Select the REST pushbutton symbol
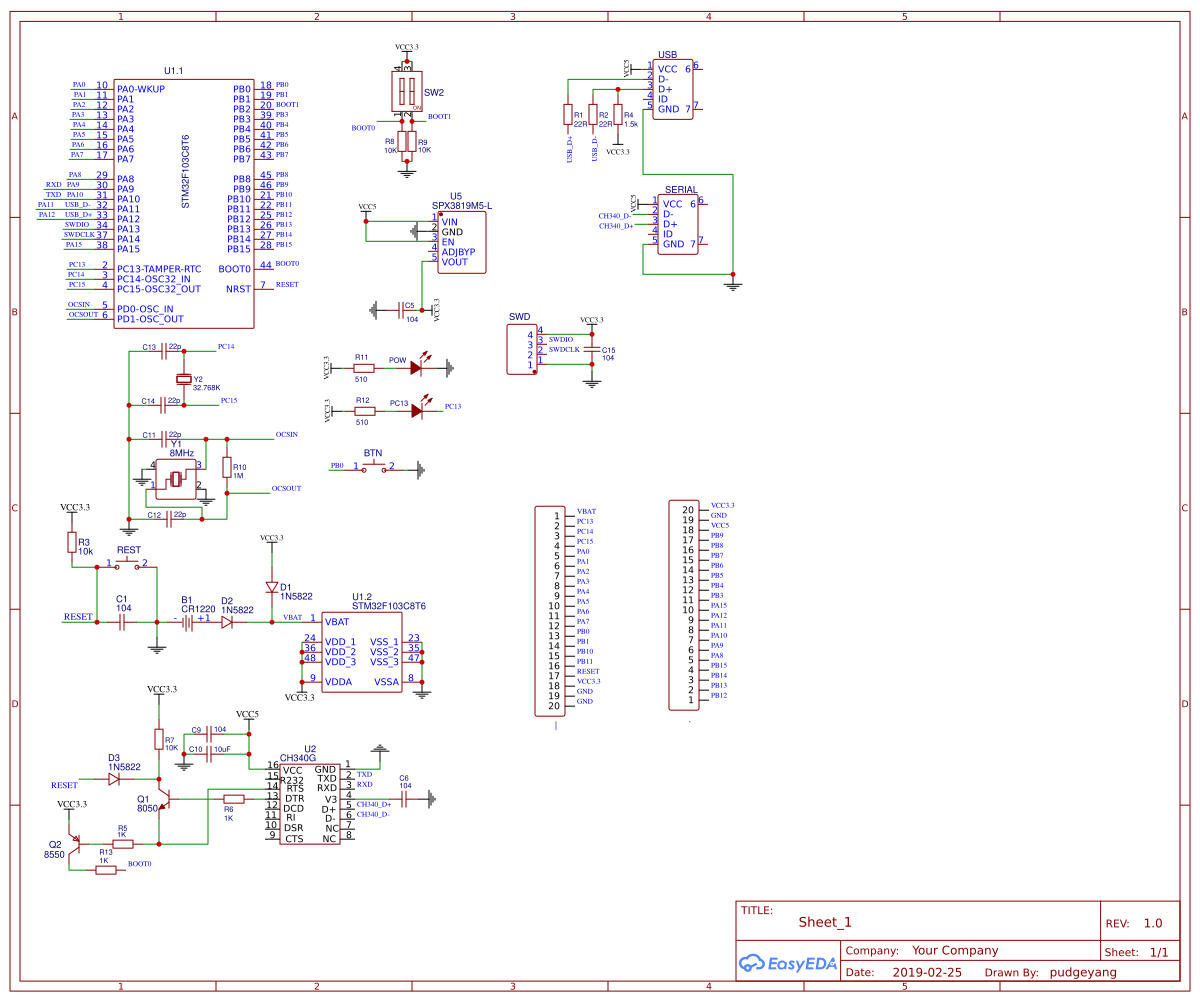The height and width of the screenshot is (1002, 1200). click(127, 565)
